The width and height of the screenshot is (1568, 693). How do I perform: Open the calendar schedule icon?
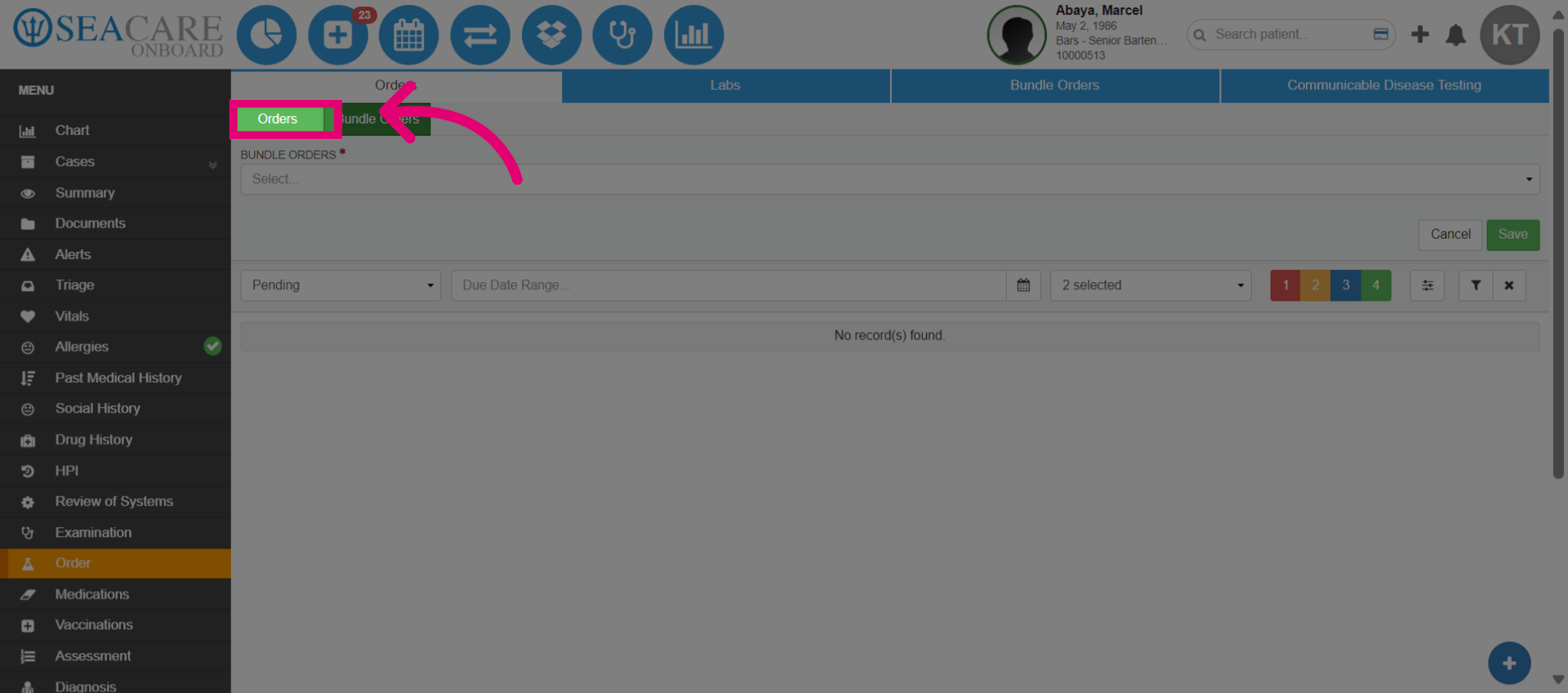tap(409, 35)
